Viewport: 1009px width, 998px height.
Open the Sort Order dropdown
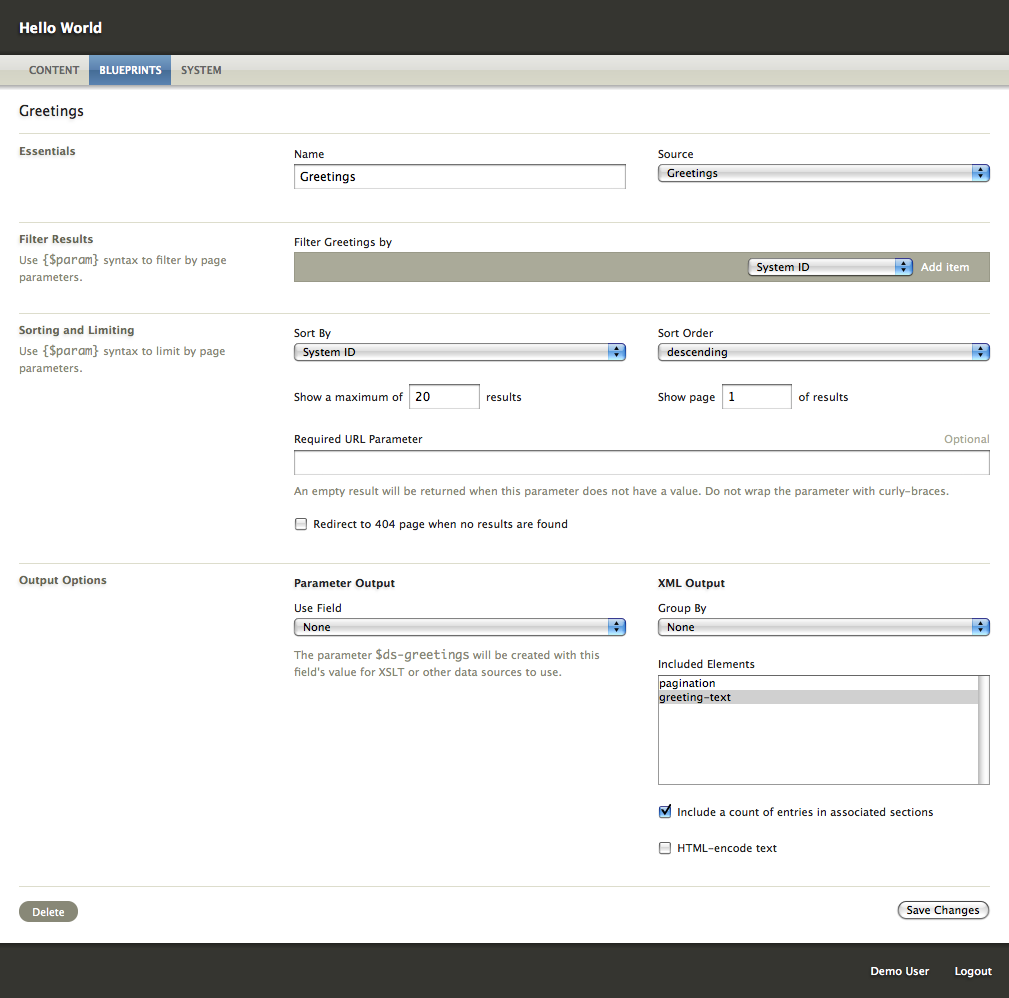[823, 352]
